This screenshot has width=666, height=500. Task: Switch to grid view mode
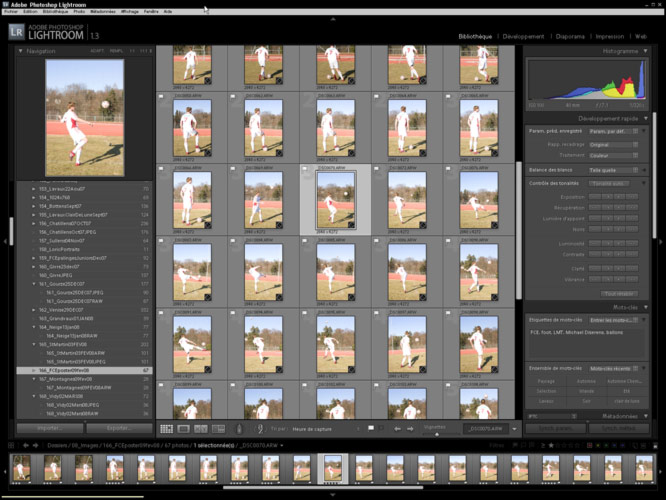tap(167, 428)
